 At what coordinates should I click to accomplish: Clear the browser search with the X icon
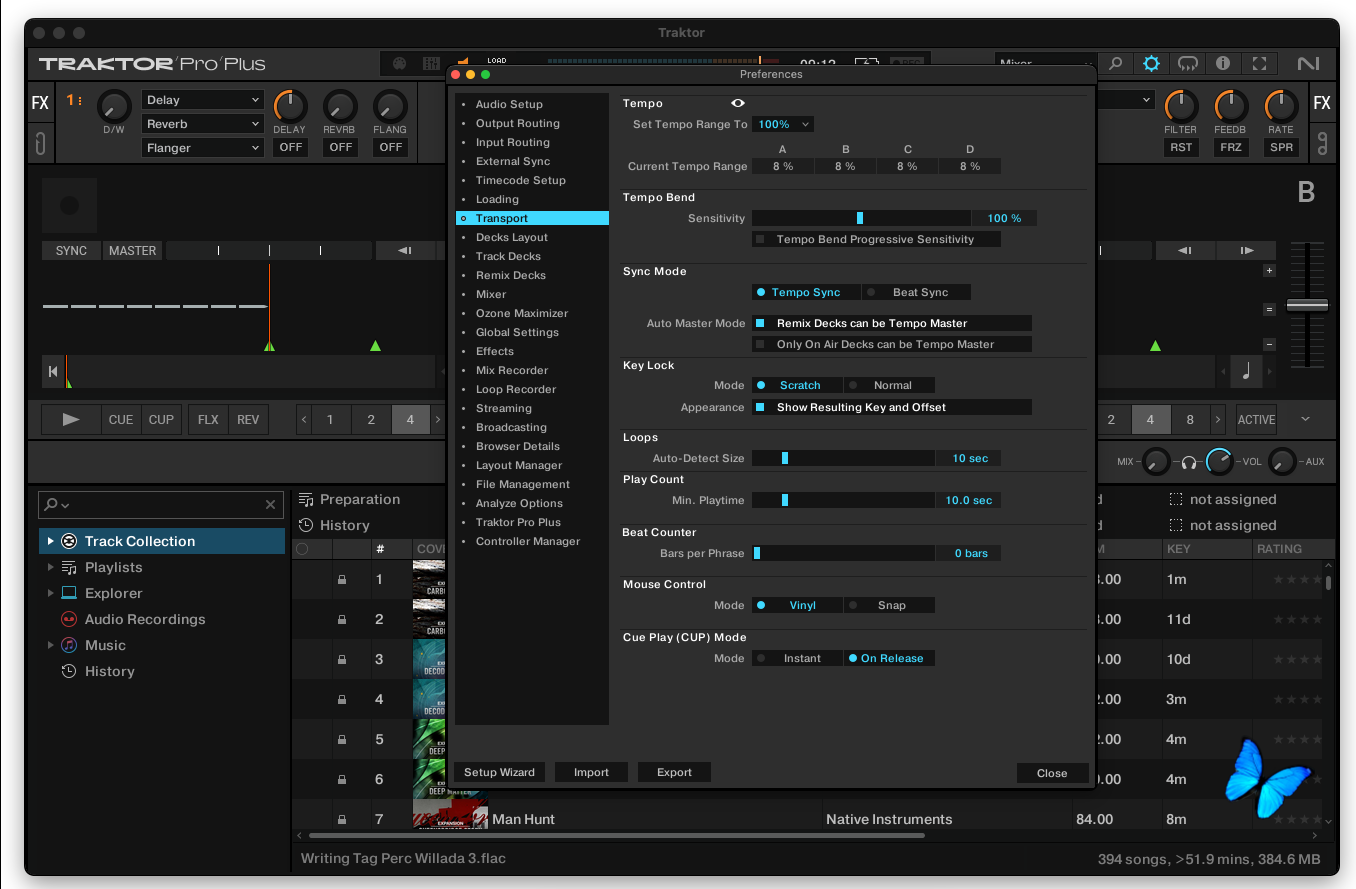270,505
